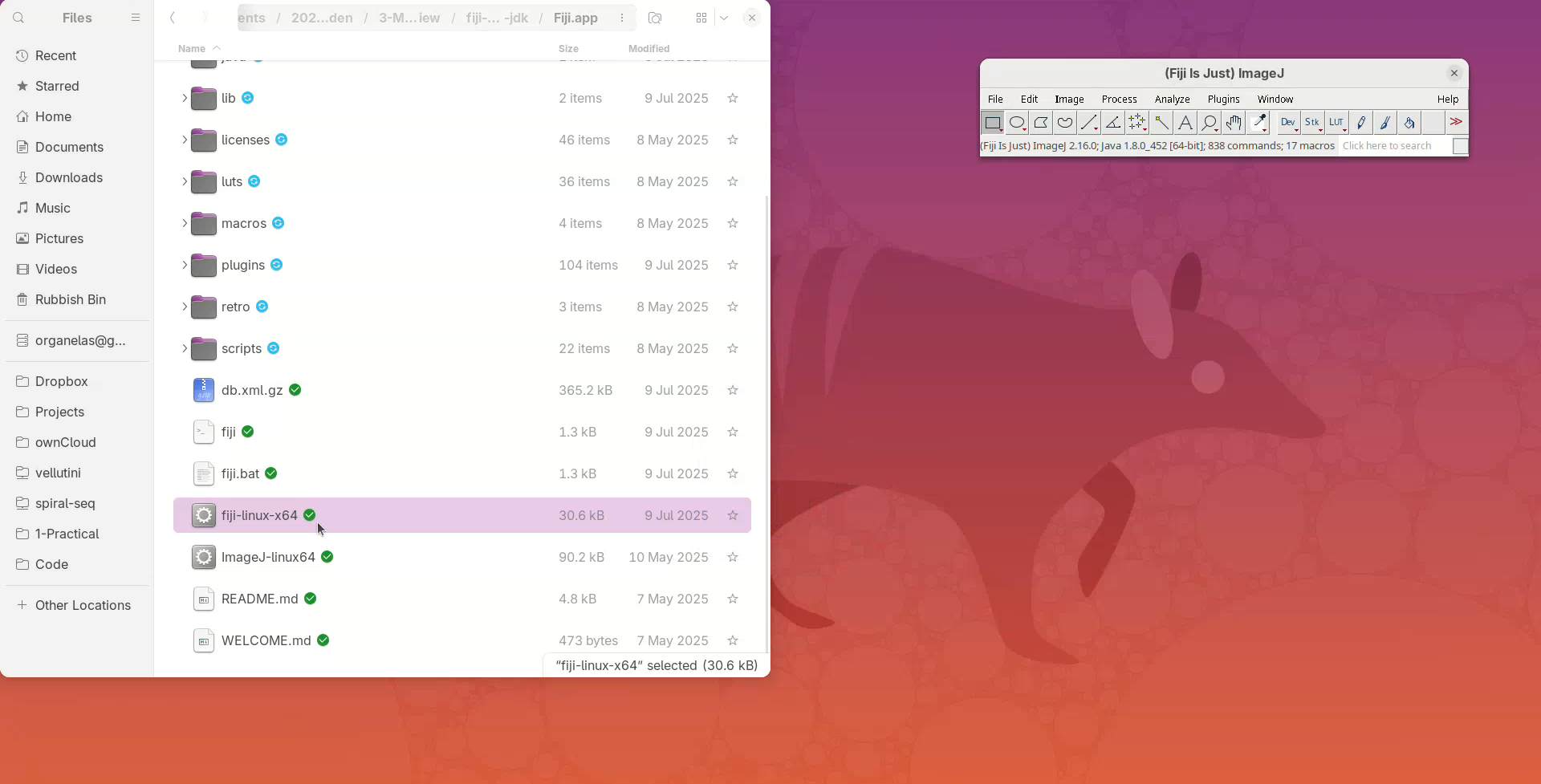The width and height of the screenshot is (1541, 784).
Task: Select the Magnifying glass tool
Action: pos(1210,123)
